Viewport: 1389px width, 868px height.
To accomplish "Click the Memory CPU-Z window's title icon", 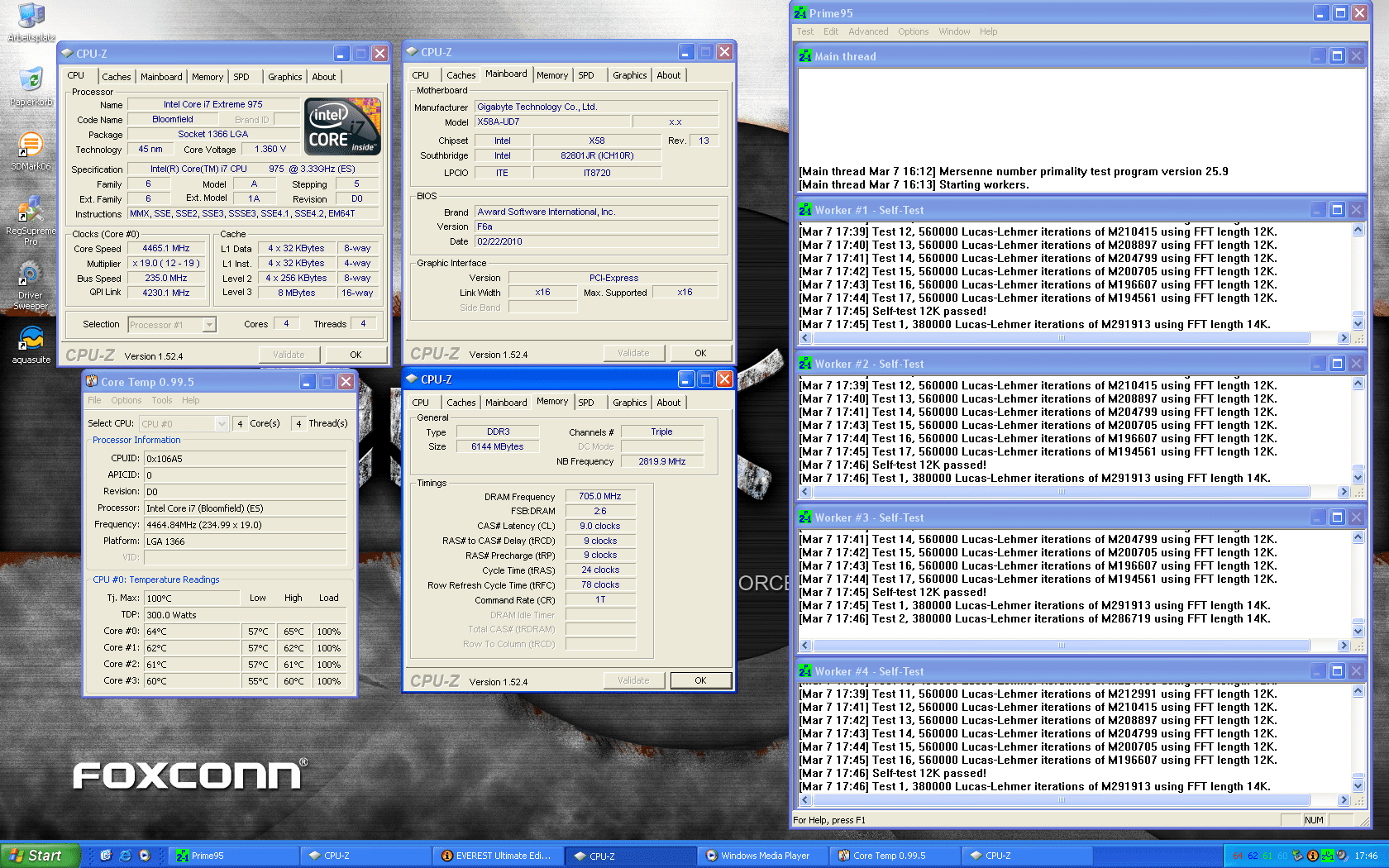I will (x=412, y=379).
